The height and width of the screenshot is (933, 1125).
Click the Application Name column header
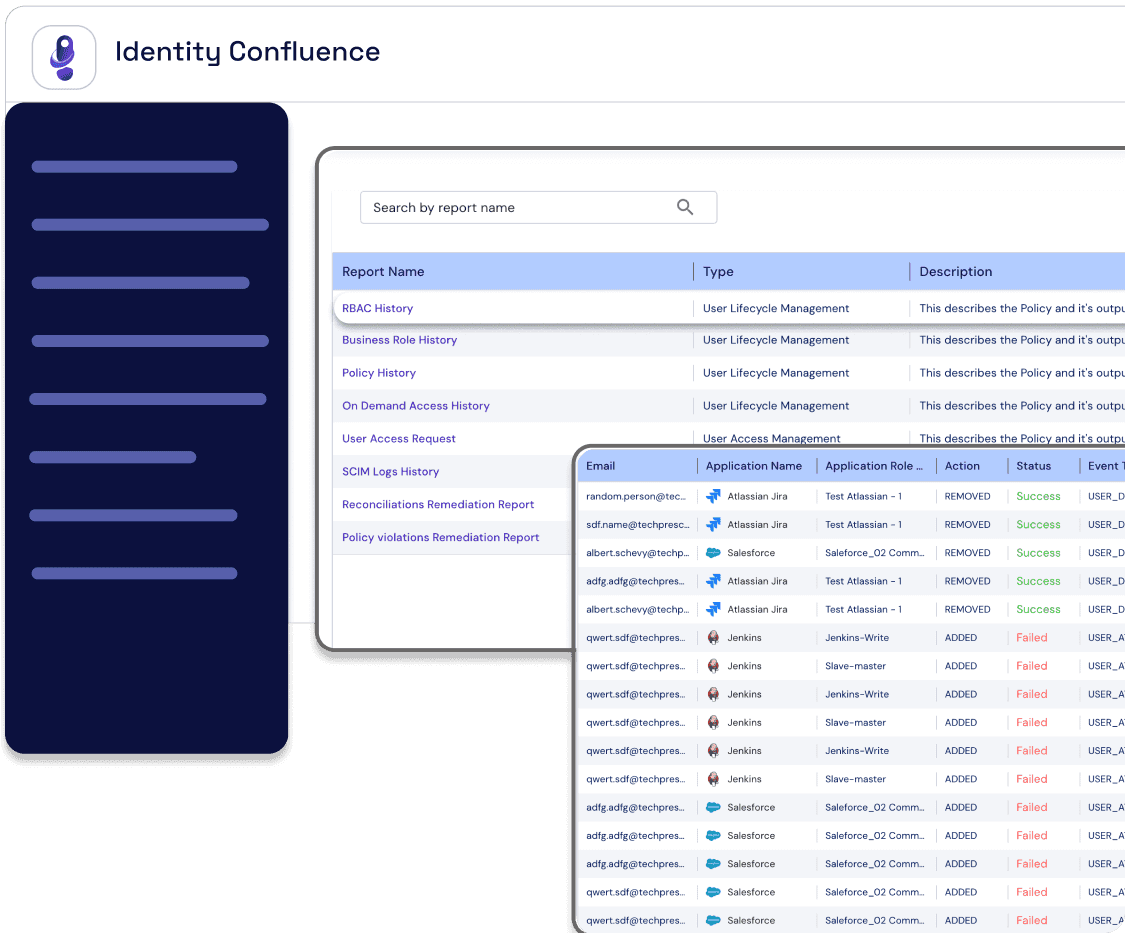click(x=753, y=466)
